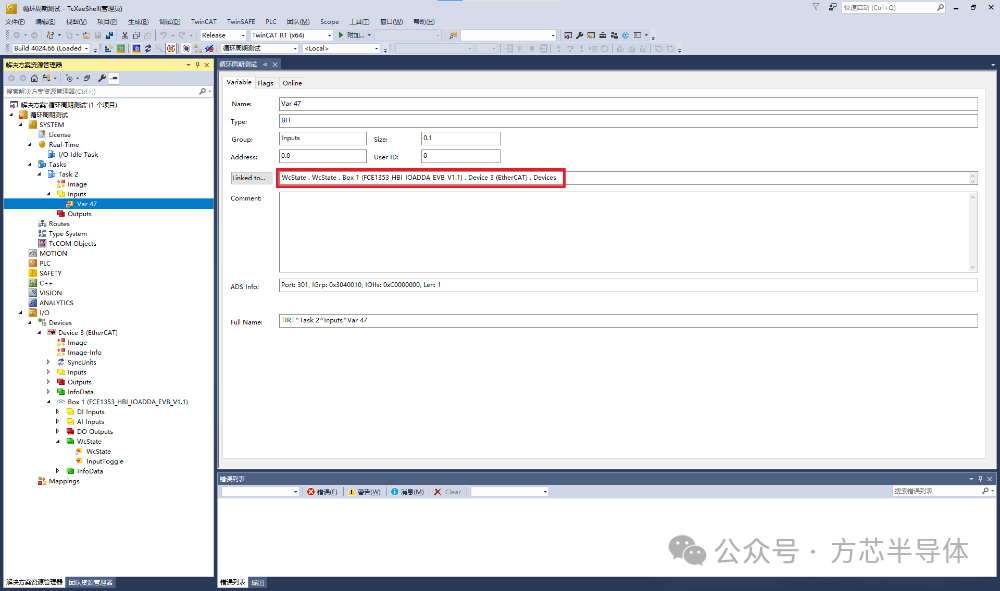This screenshot has height=591, width=1000.
Task: Click the green Start/Attach play button
Action: tap(341, 35)
